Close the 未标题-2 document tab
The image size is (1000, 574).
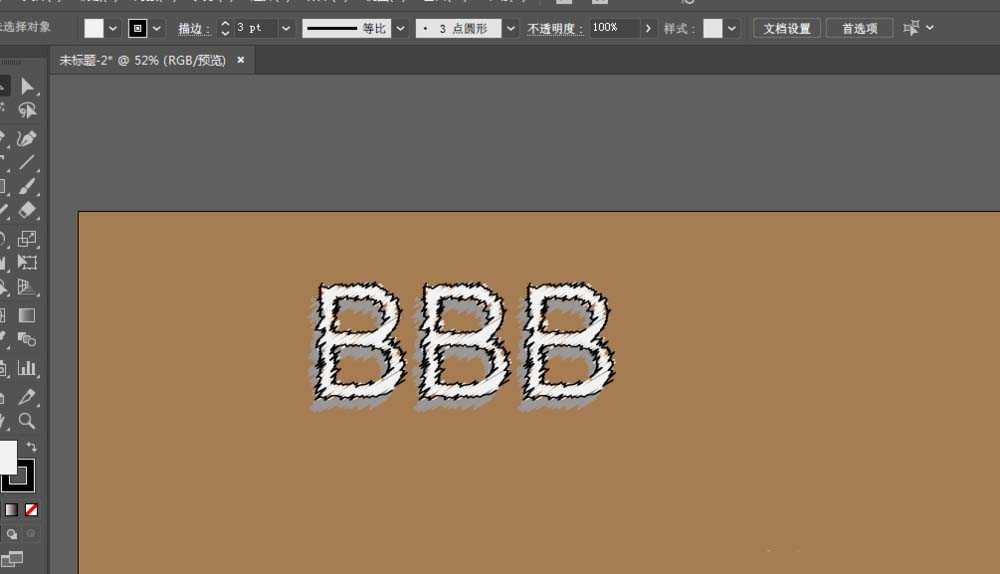click(240, 61)
